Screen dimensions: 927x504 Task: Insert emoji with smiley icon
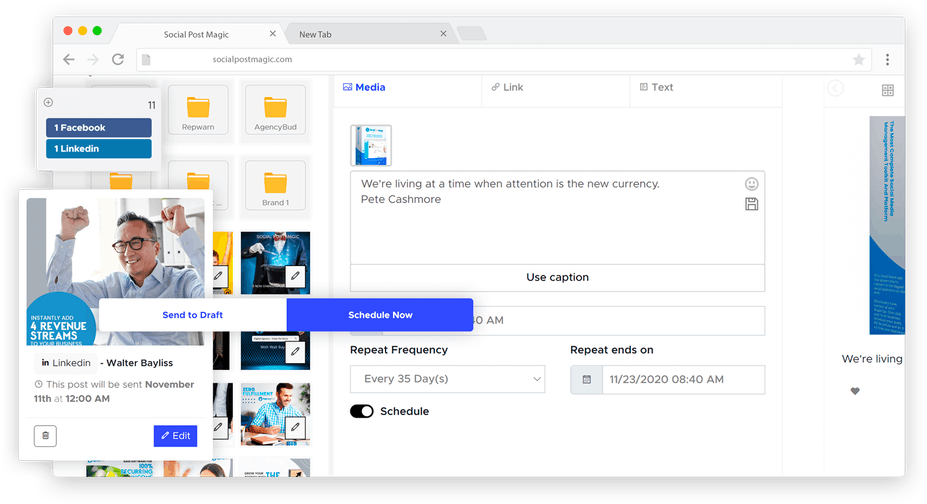pos(751,184)
